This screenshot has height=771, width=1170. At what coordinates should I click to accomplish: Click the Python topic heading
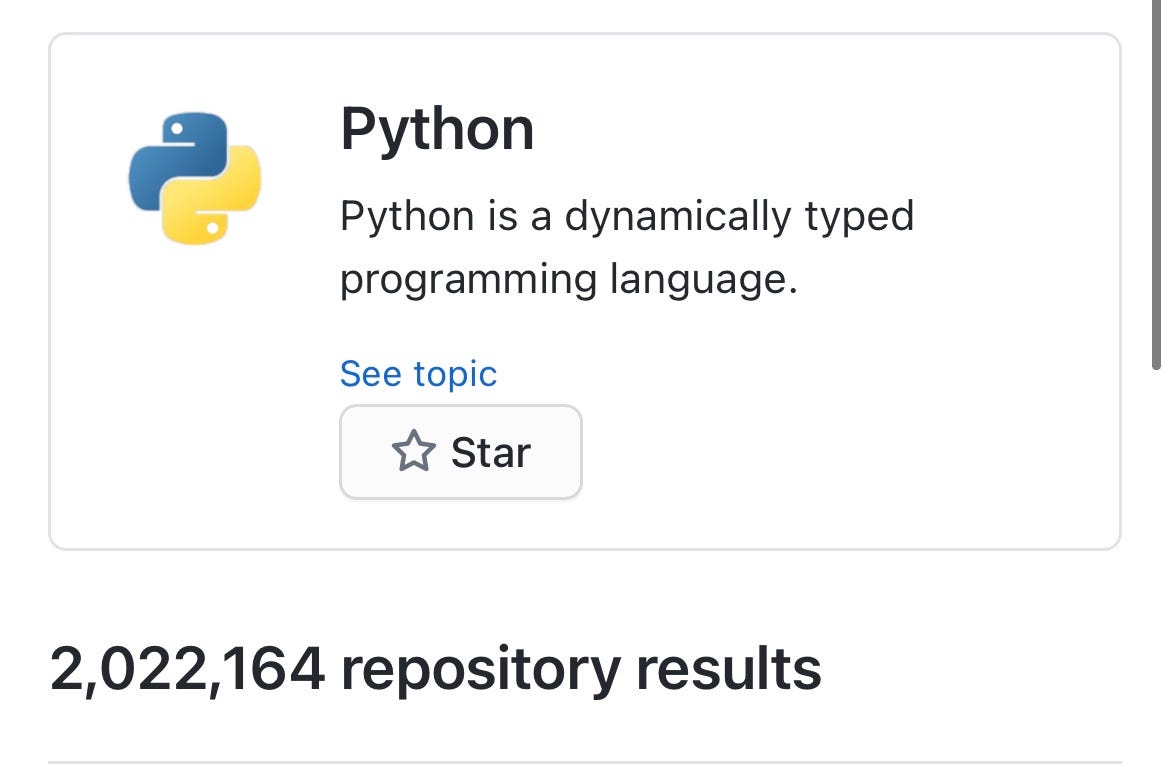pyautogui.click(x=437, y=128)
